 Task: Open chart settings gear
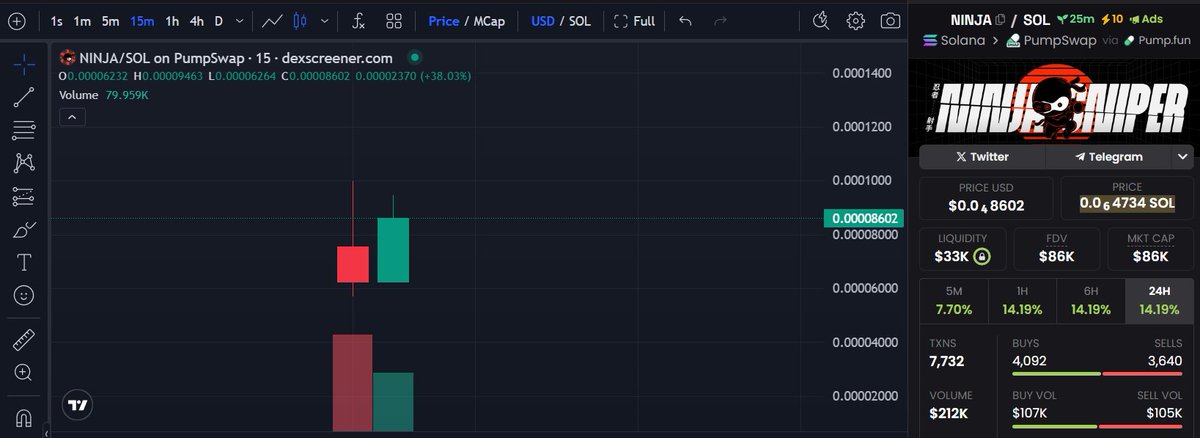click(856, 20)
